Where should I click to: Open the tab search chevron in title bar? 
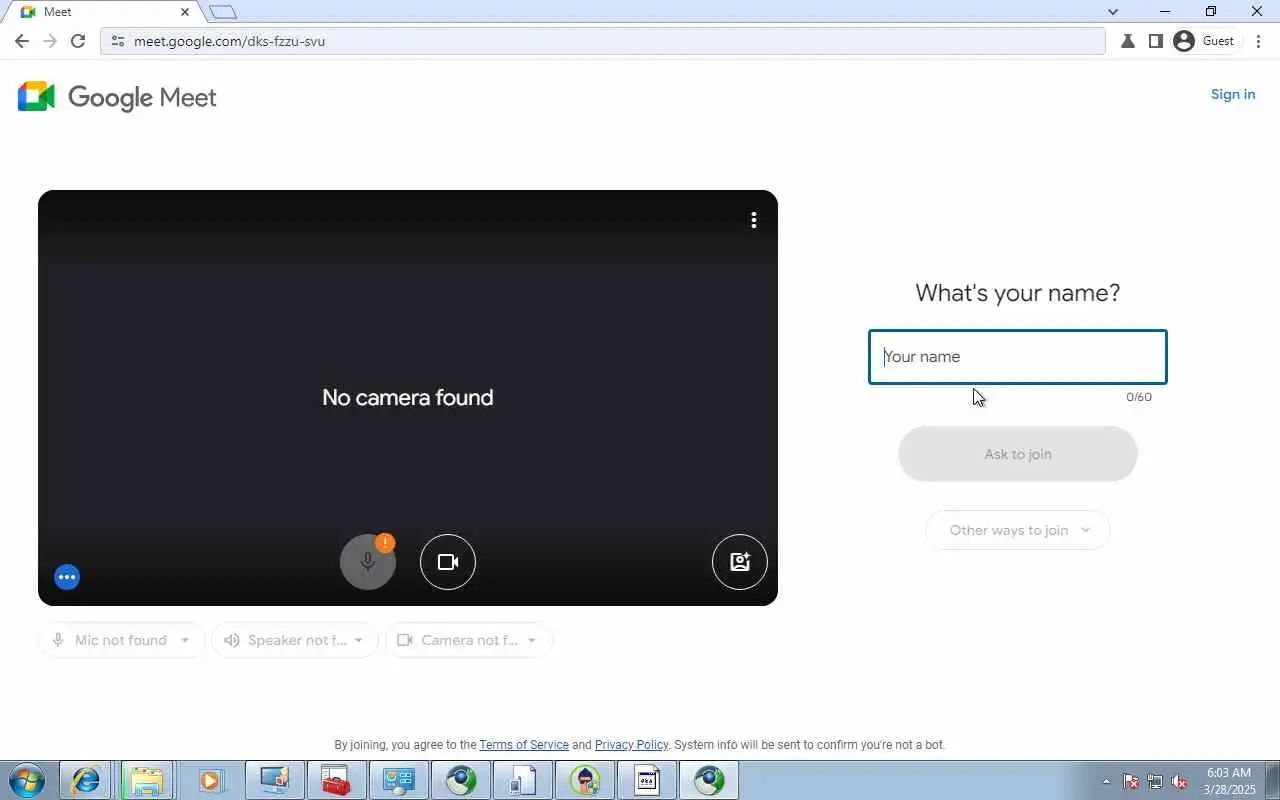pos(1113,12)
